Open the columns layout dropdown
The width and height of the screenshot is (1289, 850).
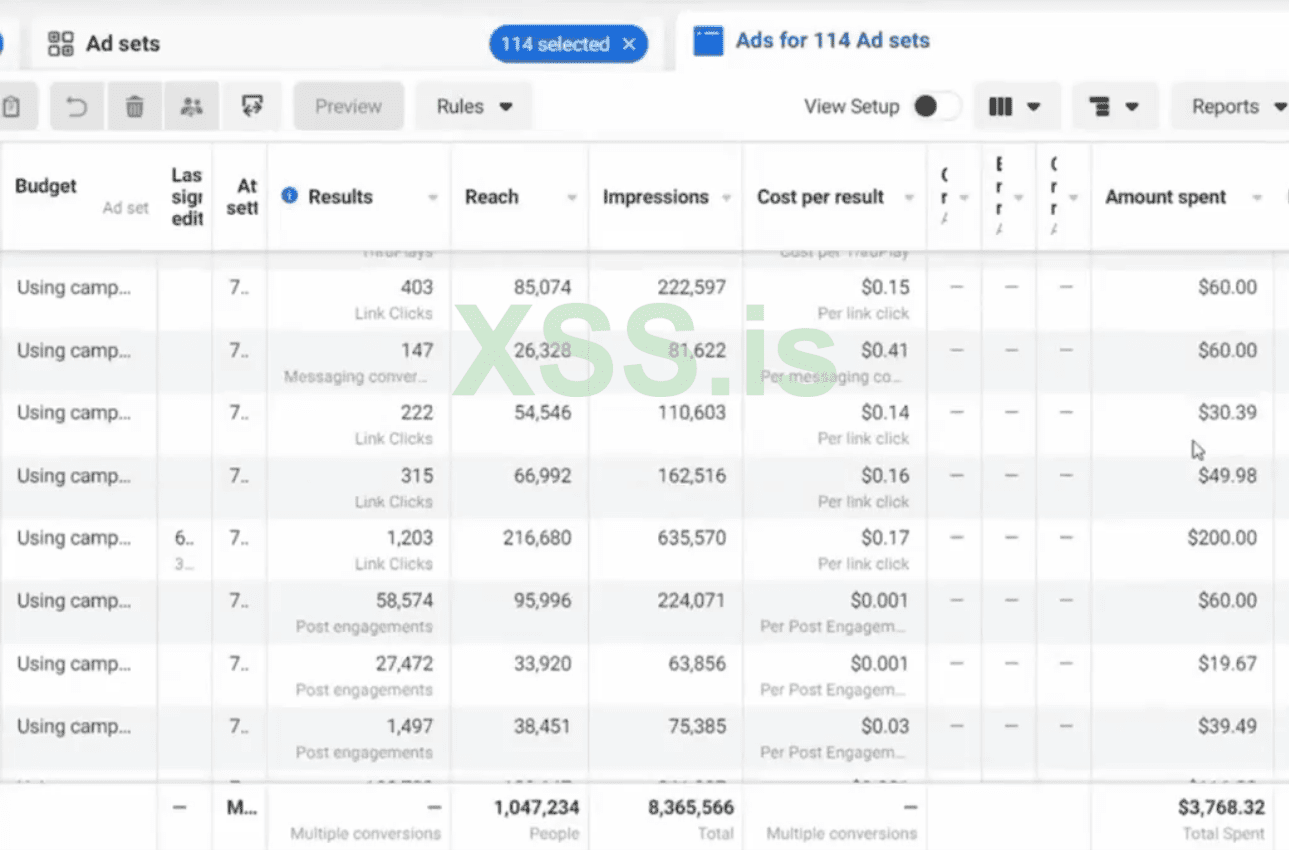point(1015,107)
